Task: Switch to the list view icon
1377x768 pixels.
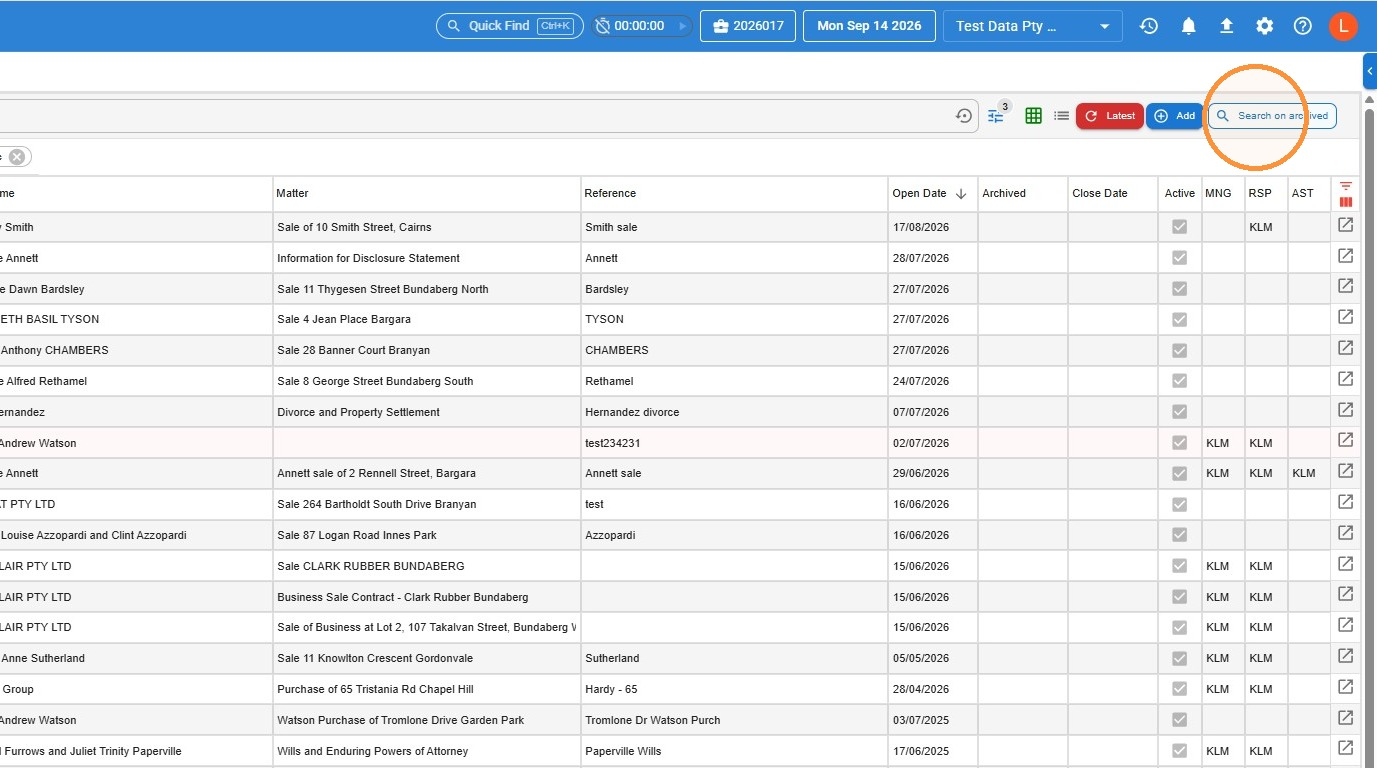Action: (1062, 116)
